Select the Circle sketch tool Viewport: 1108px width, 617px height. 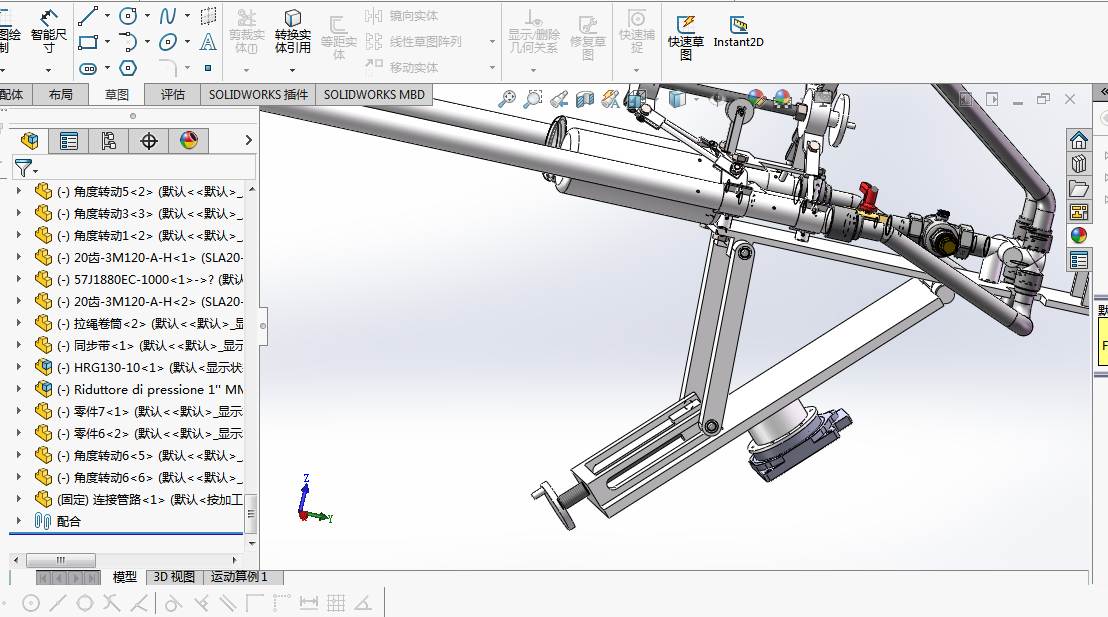[x=128, y=16]
